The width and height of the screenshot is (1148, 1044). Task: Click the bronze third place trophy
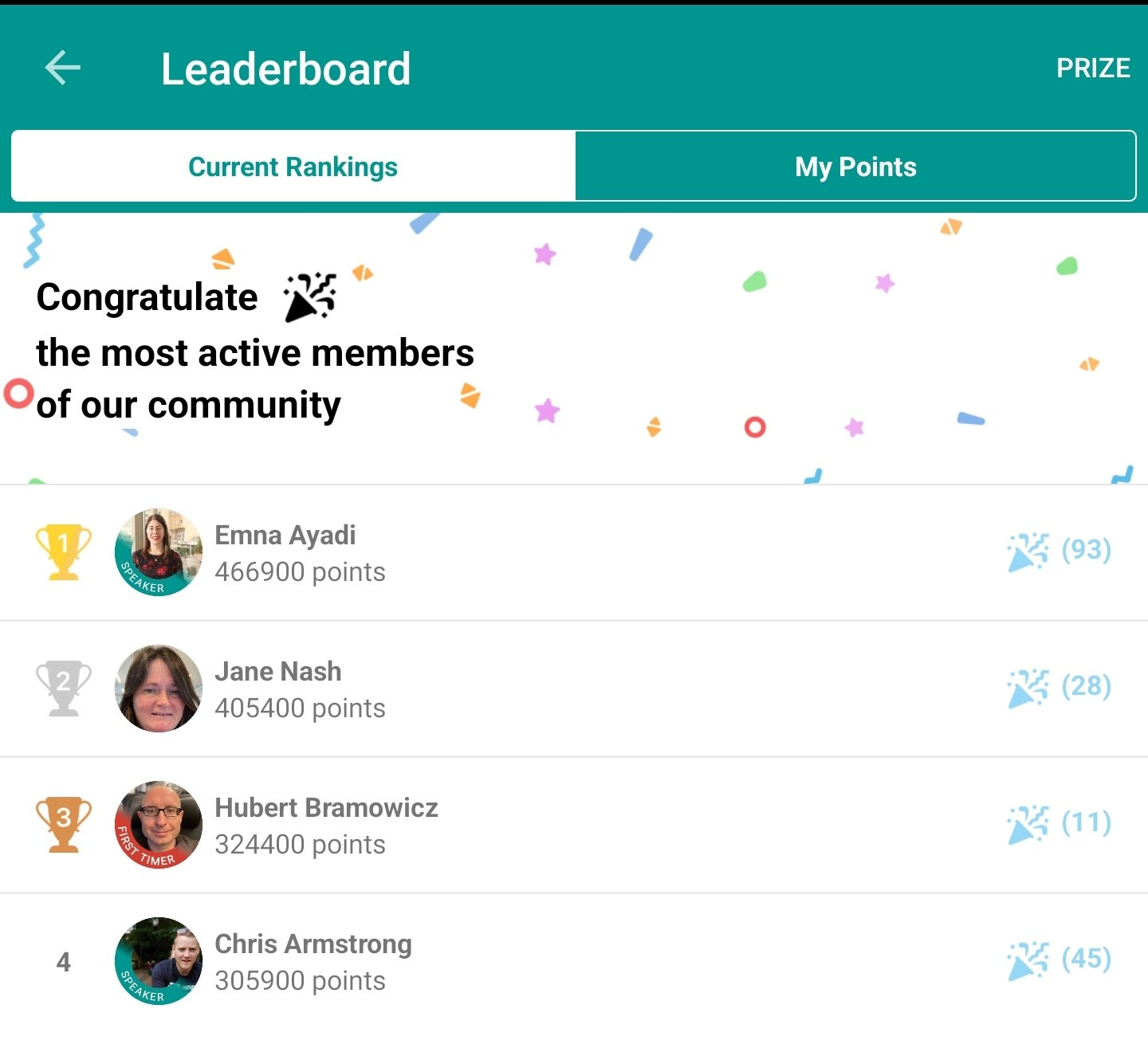point(64,824)
